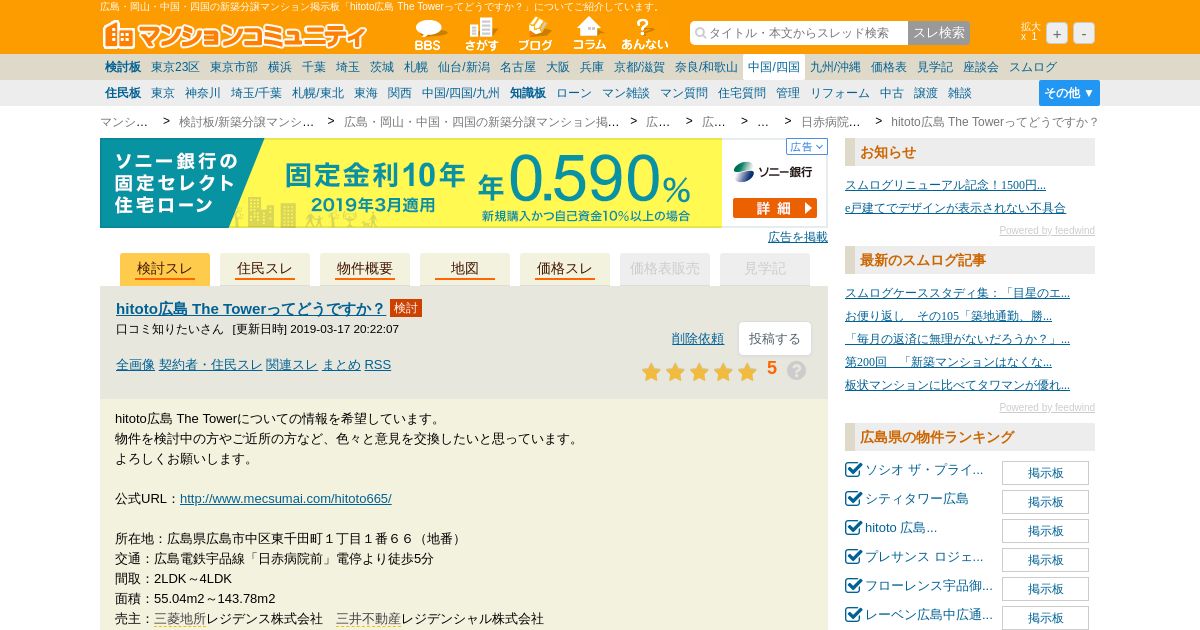The width and height of the screenshot is (1200, 630).
Task: Click the 契約者・住民スレ link
Action: tap(210, 364)
